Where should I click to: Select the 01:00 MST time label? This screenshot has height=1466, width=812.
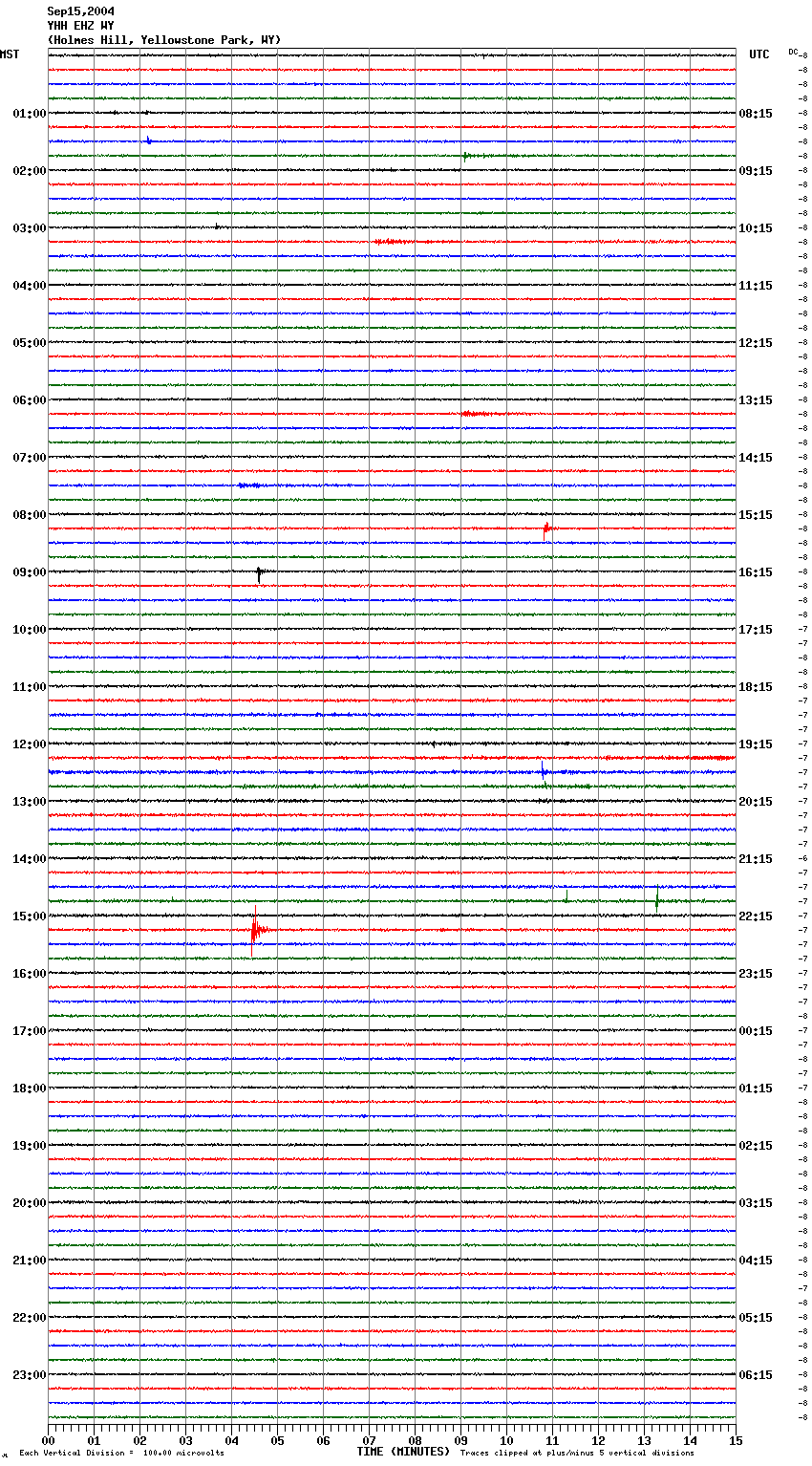30,114
